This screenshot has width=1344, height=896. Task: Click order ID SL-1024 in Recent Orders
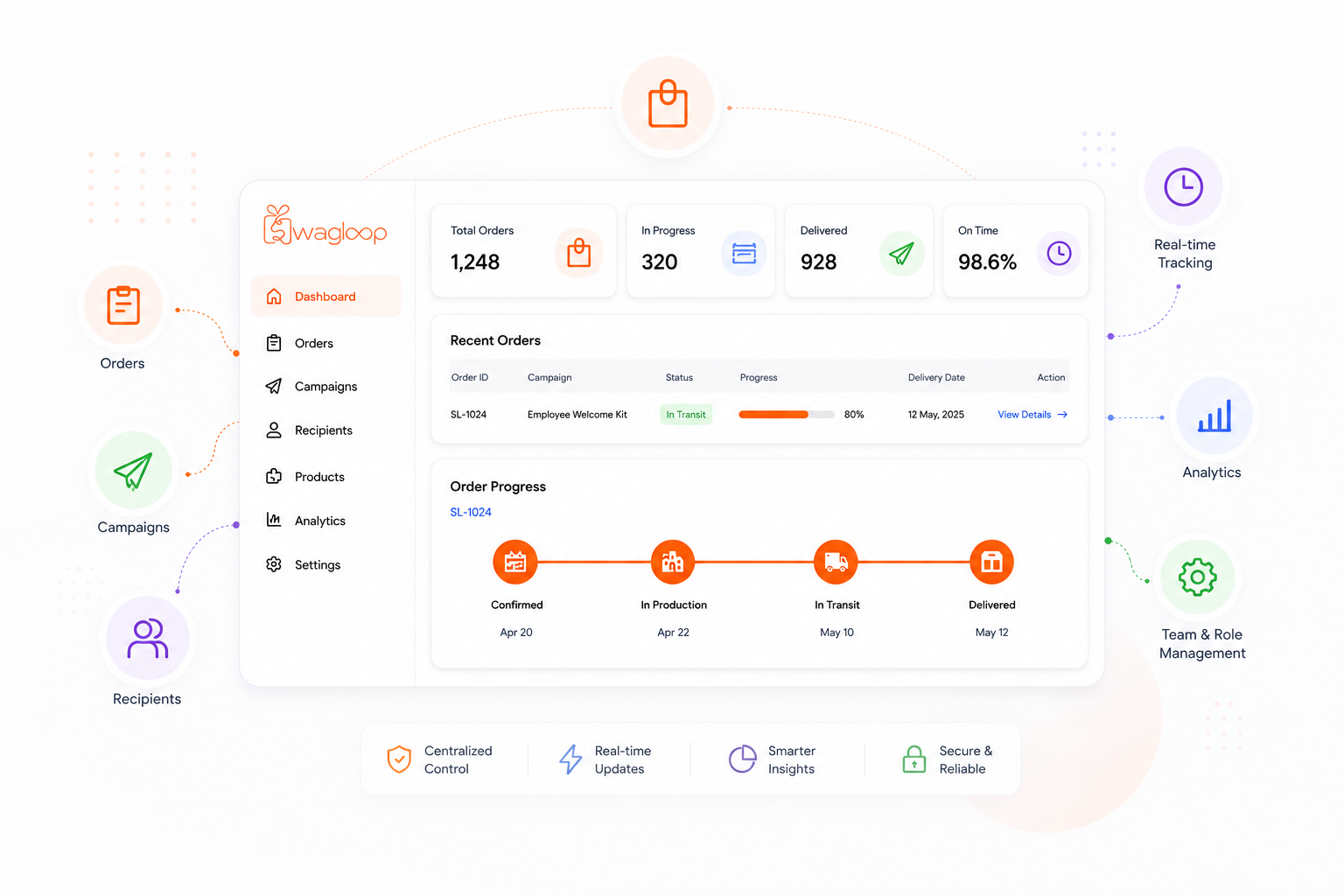468,415
